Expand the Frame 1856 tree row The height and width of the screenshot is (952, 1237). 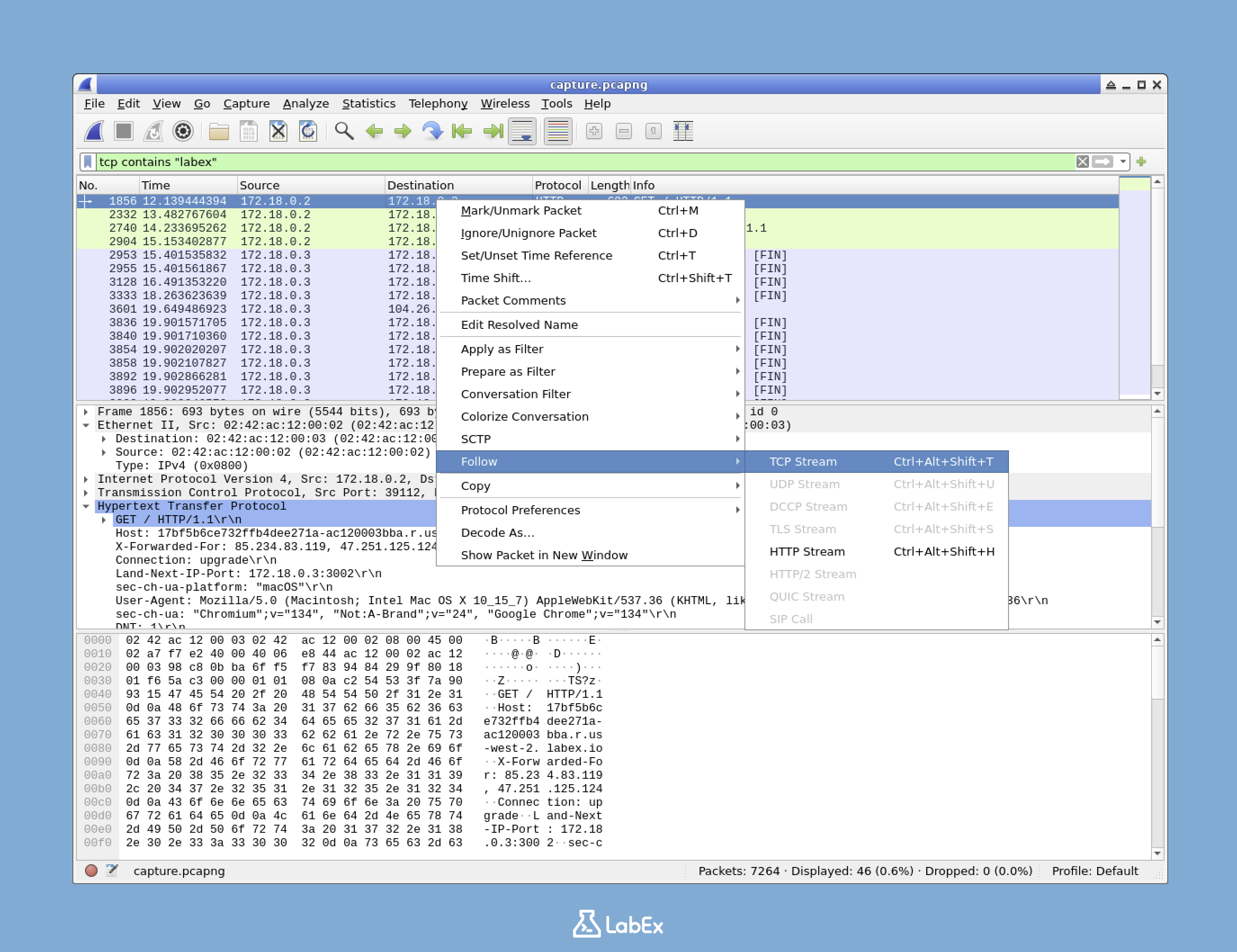(x=86, y=412)
